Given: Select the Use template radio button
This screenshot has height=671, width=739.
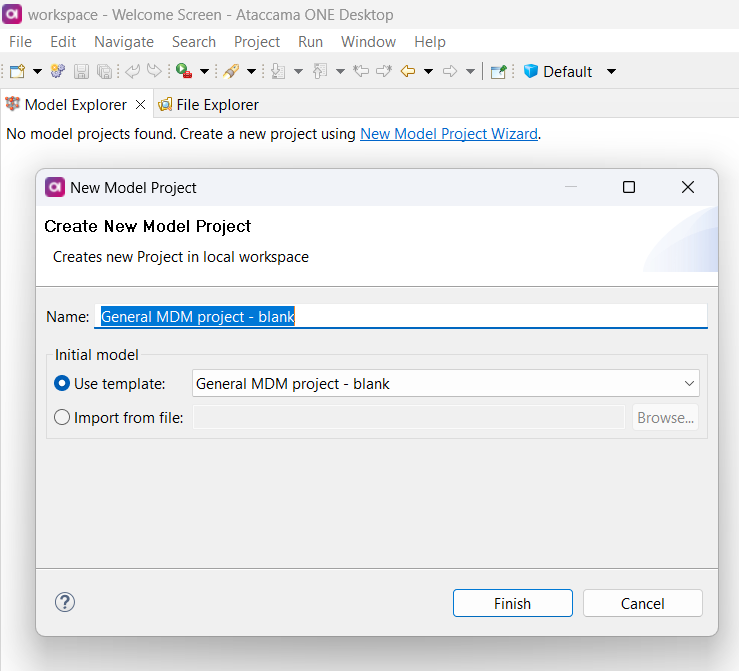Looking at the screenshot, I should [x=62, y=383].
